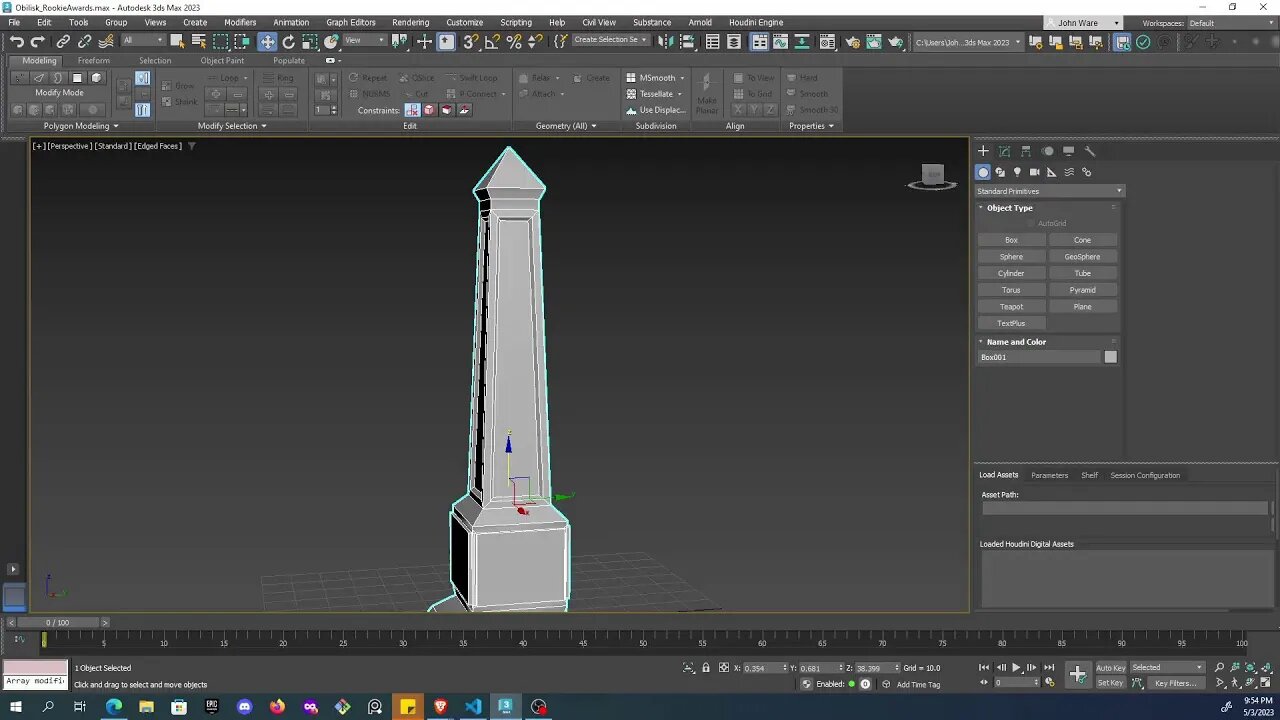The image size is (1280, 720).
Task: Open the Utilities wrench tab in command panel
Action: coord(1090,151)
